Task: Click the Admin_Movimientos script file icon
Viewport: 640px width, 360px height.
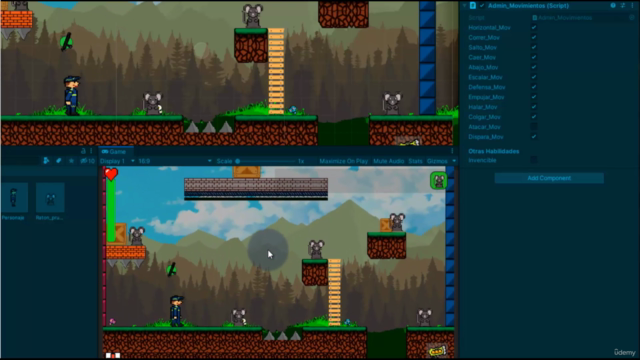Action: coord(473,6)
